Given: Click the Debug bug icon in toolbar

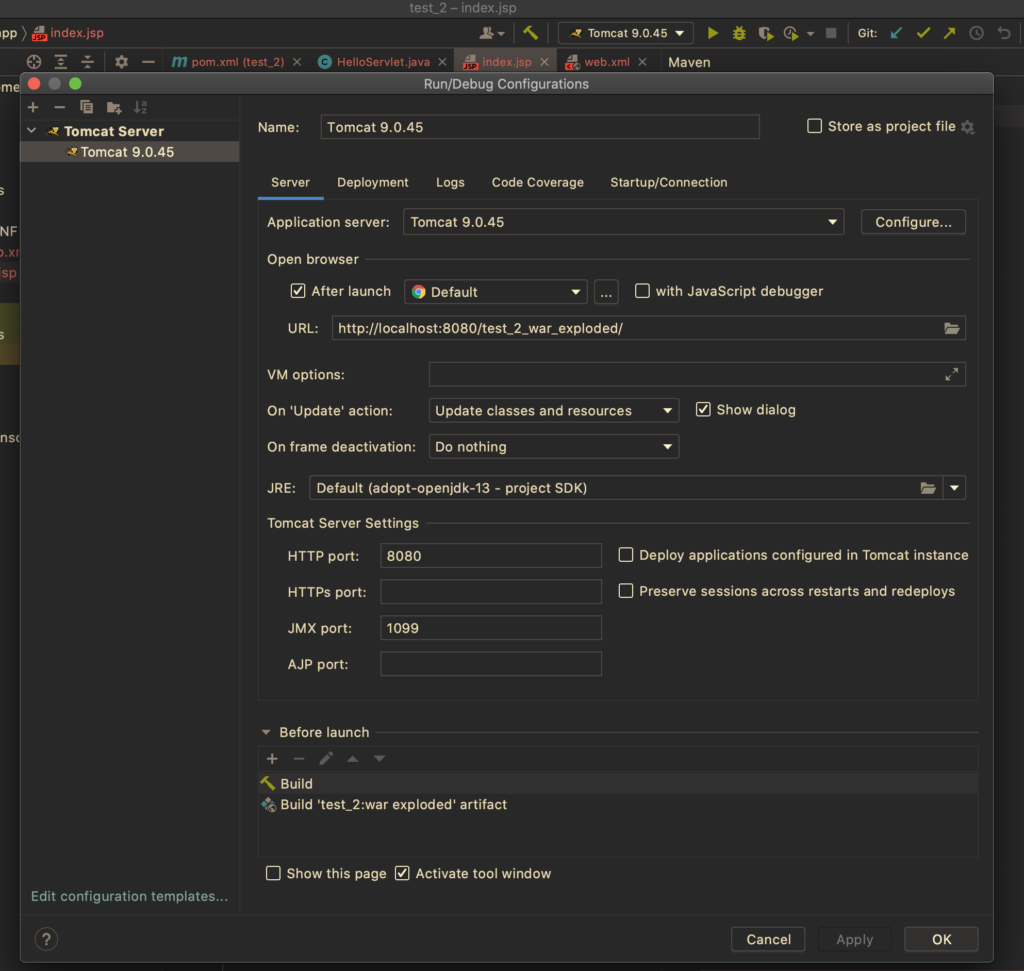Looking at the screenshot, I should pyautogui.click(x=739, y=33).
